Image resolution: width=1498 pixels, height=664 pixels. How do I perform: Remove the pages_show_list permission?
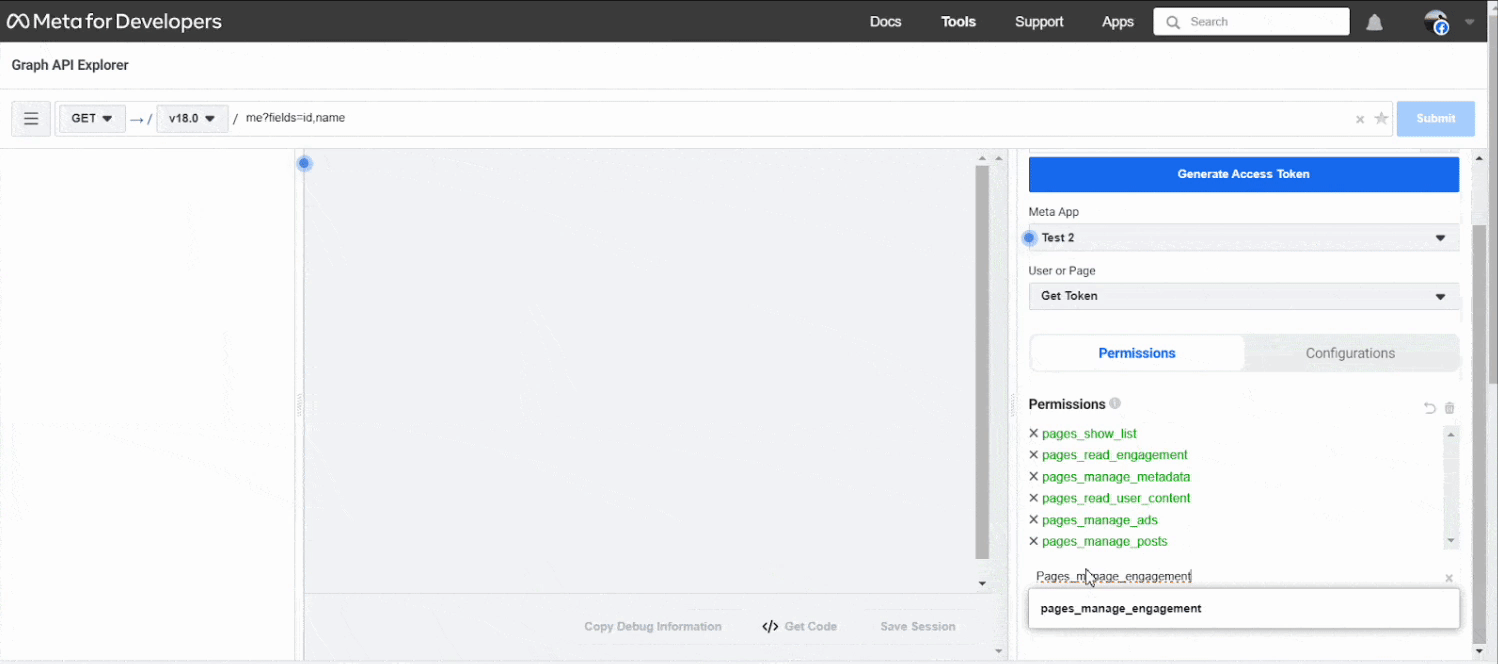pyautogui.click(x=1033, y=433)
